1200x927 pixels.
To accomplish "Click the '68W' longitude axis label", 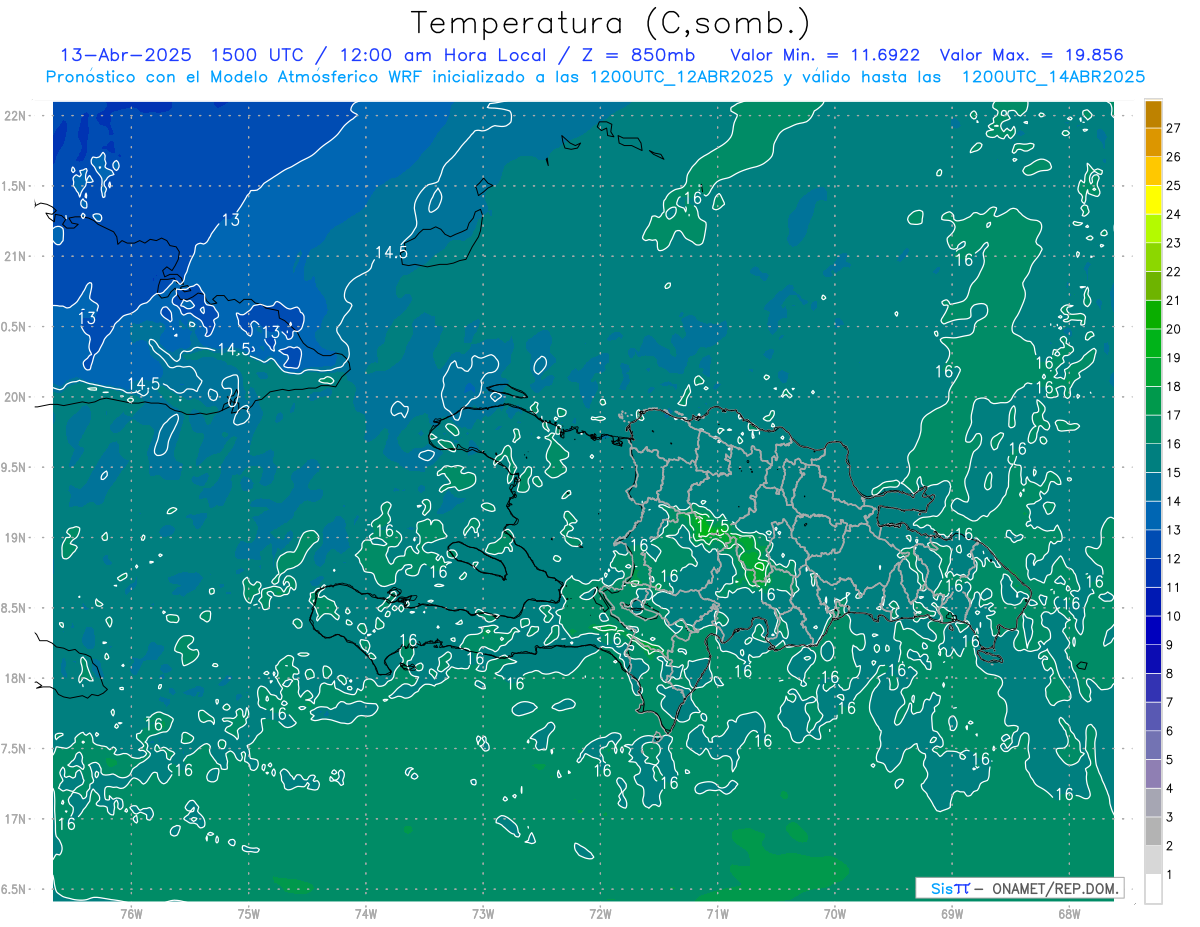I will tap(1068, 914).
